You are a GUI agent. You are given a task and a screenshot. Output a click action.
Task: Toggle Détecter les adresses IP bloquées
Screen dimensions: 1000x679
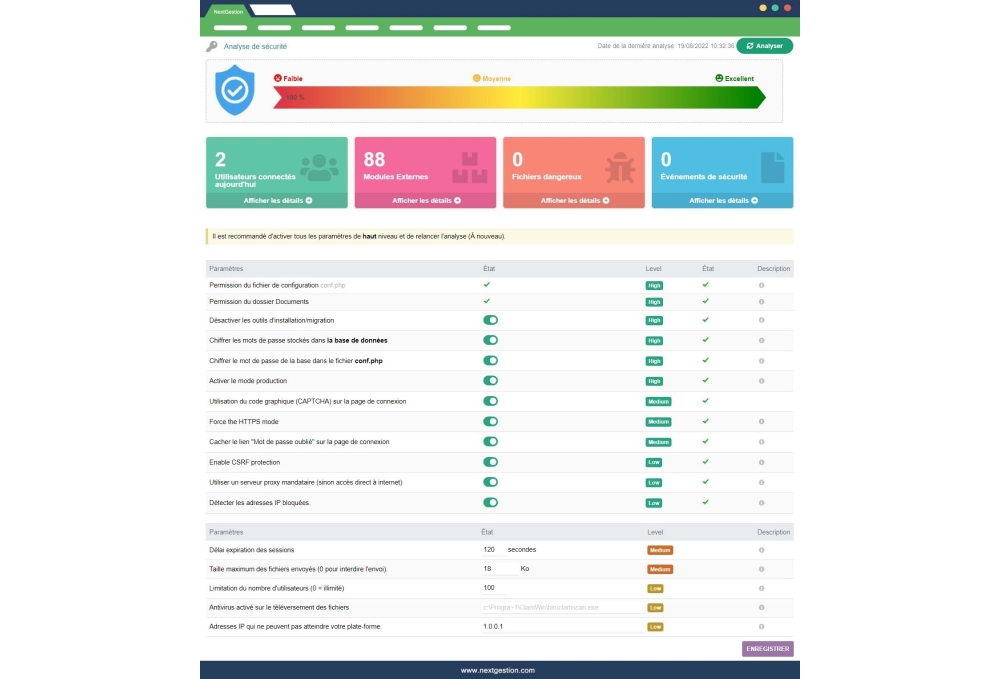[x=490, y=502]
